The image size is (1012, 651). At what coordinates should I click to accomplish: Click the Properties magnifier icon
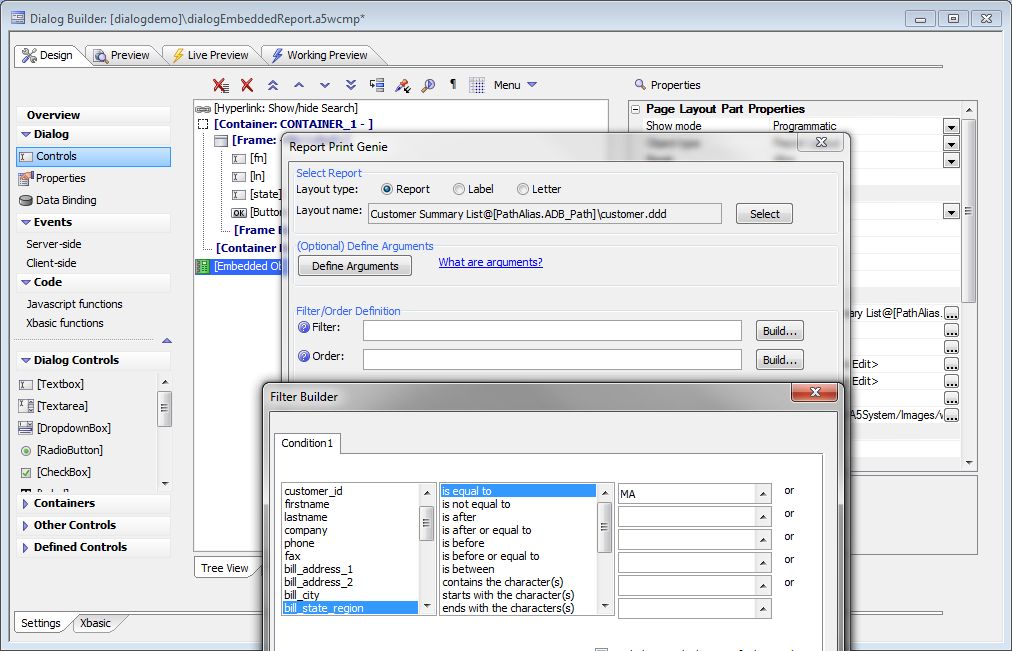point(640,85)
